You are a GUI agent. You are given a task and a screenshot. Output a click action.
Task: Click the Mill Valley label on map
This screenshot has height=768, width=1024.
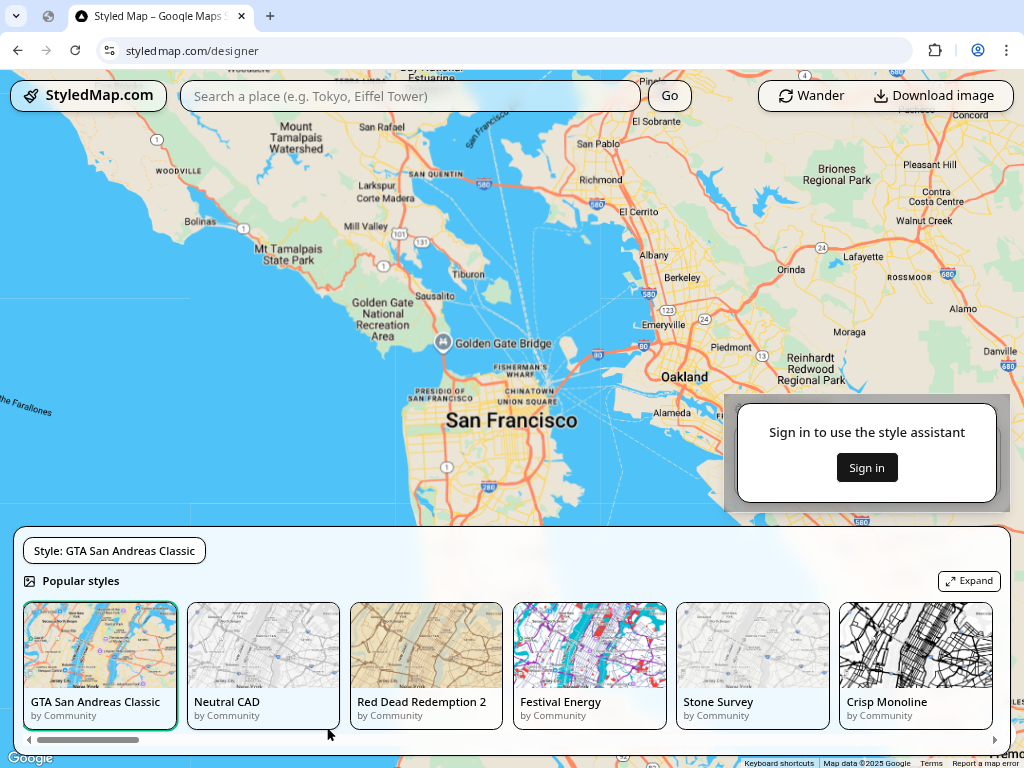click(x=366, y=226)
